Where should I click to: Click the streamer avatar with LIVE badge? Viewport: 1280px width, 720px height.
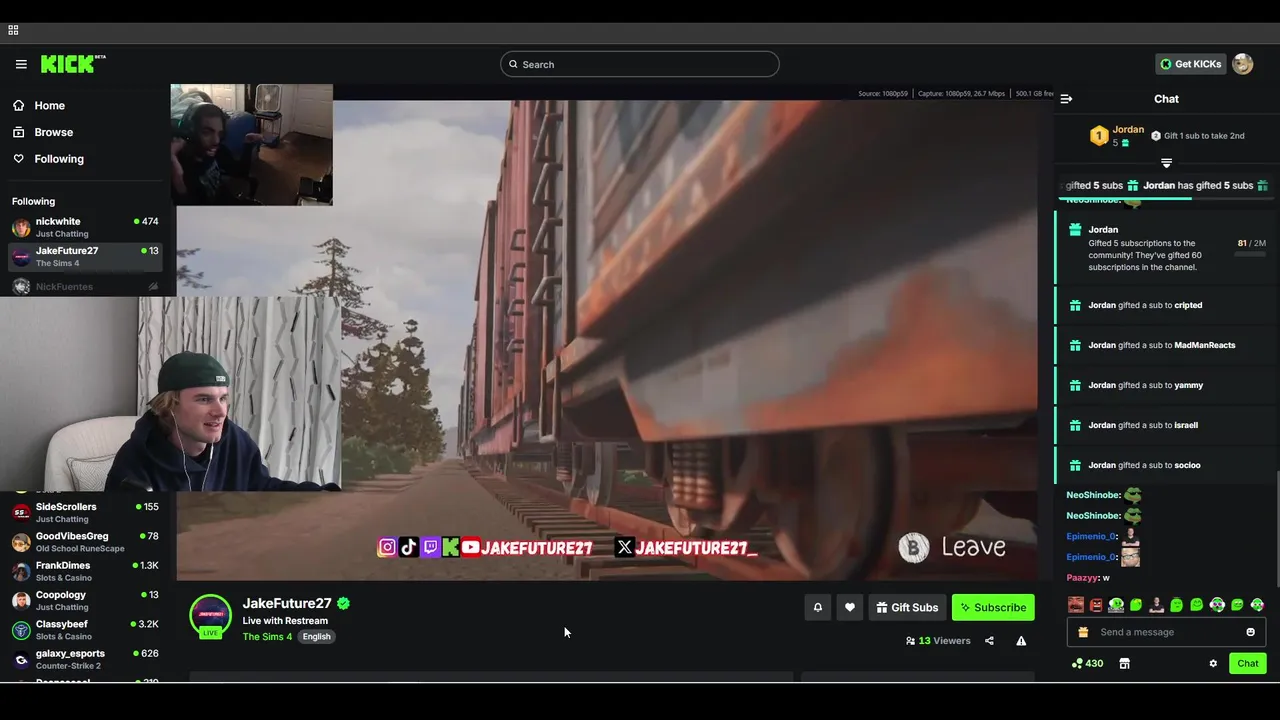(211, 616)
